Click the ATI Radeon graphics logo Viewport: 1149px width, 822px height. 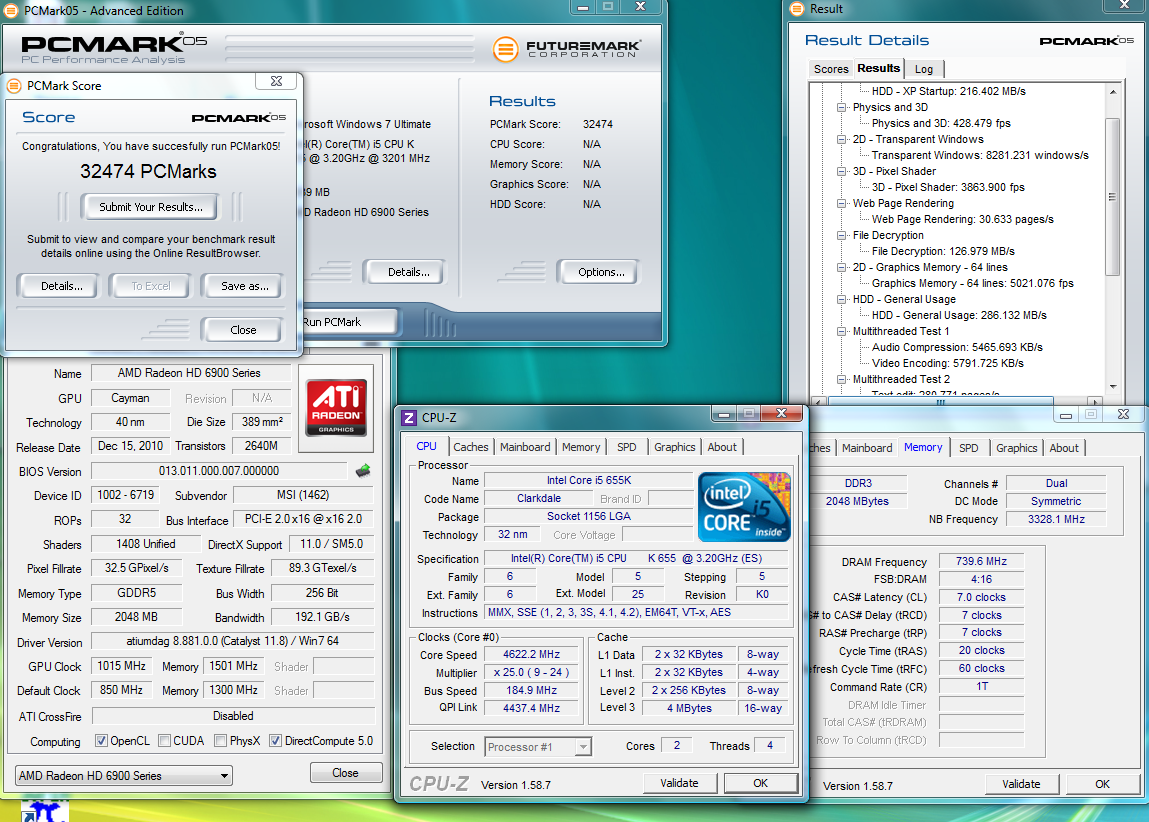pos(336,407)
